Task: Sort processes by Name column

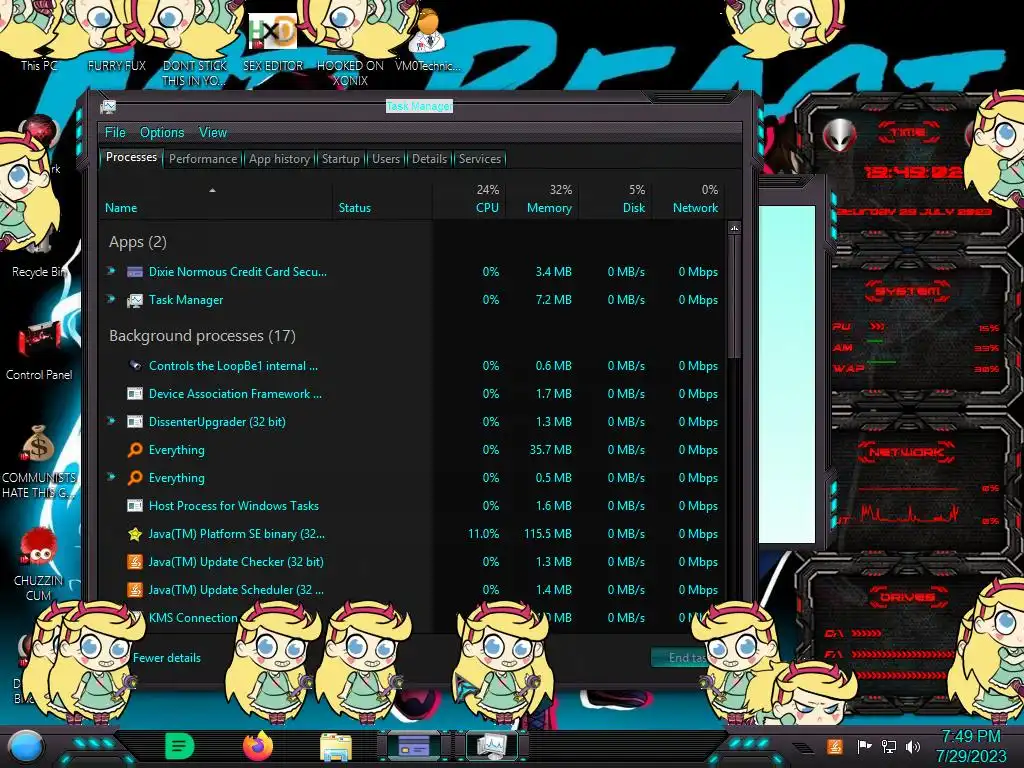Action: tap(216, 199)
